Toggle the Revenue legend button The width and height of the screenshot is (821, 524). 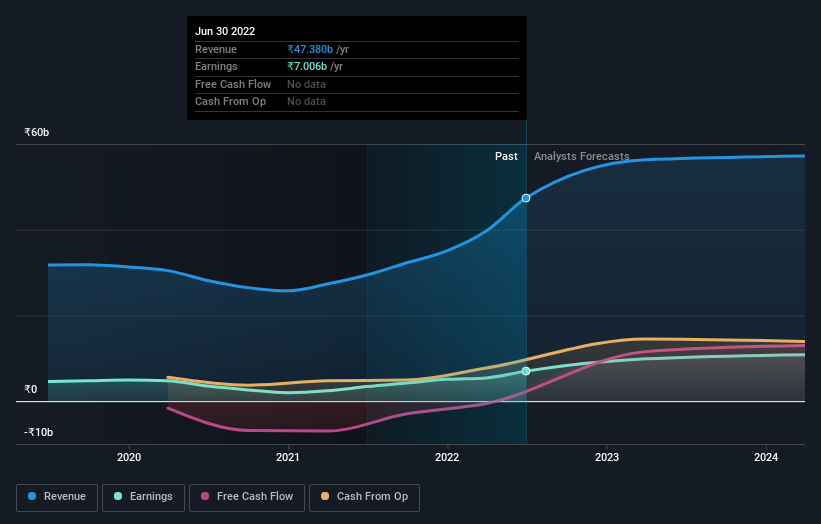(57, 497)
